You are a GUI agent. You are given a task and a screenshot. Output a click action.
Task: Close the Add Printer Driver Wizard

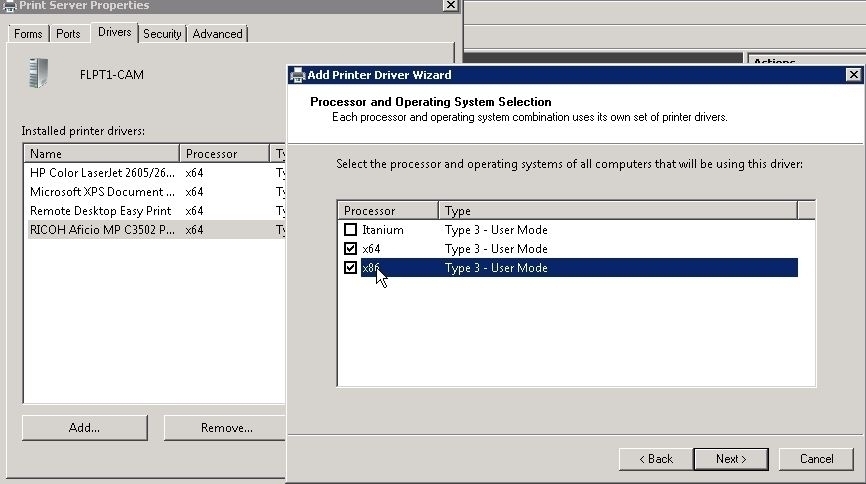(853, 75)
